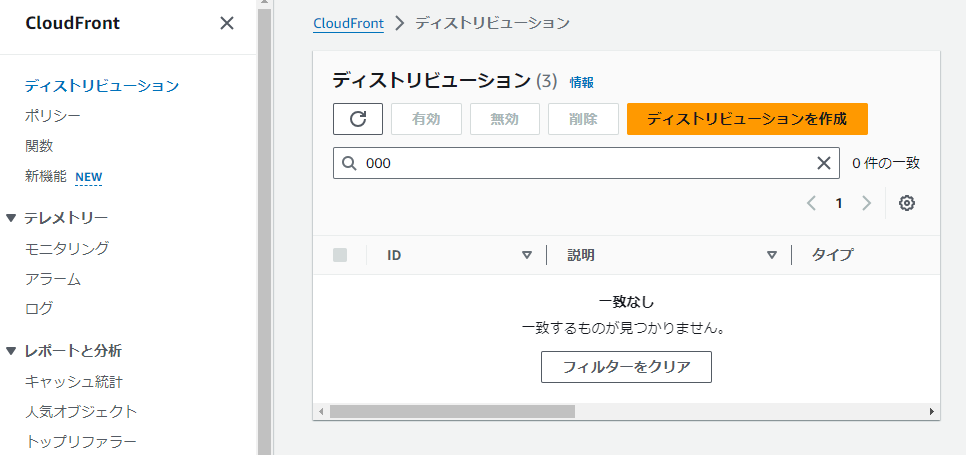The height and width of the screenshot is (455, 966).
Task: Collapse the レポートと分析 section
Action: tap(10, 351)
